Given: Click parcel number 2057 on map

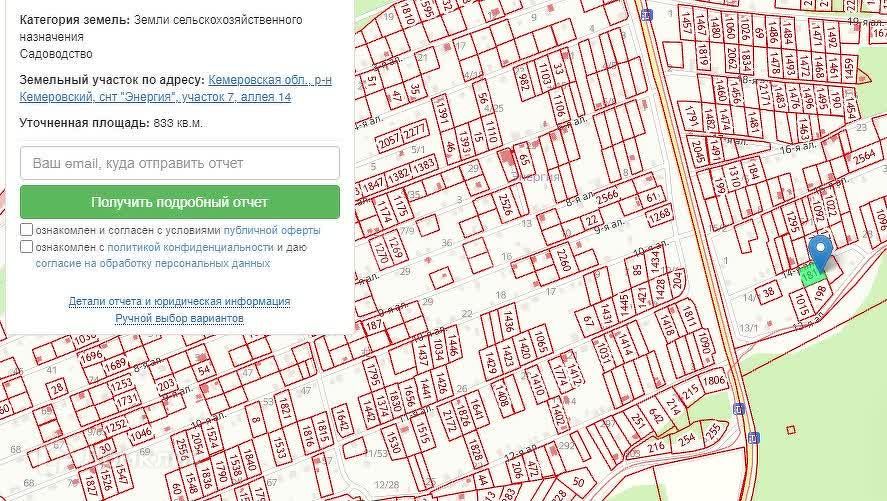Looking at the screenshot, I should click(389, 141).
